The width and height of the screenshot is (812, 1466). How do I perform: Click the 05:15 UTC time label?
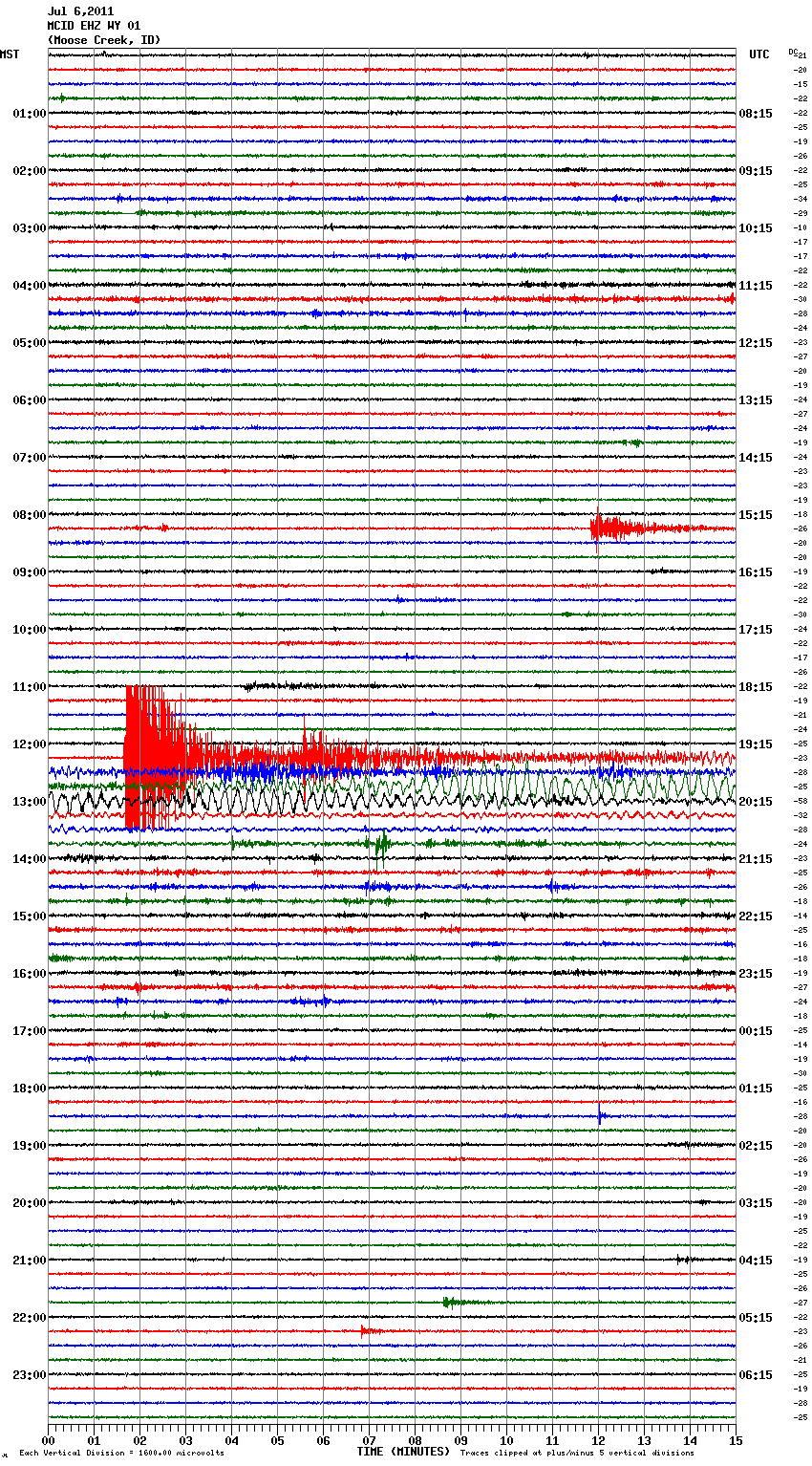[756, 1318]
